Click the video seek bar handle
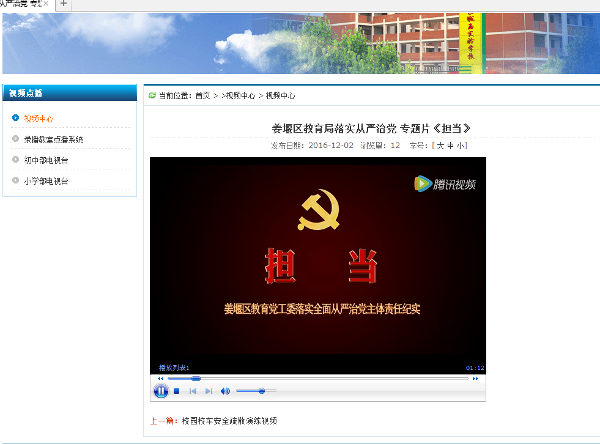This screenshot has height=444, width=600. (196, 379)
